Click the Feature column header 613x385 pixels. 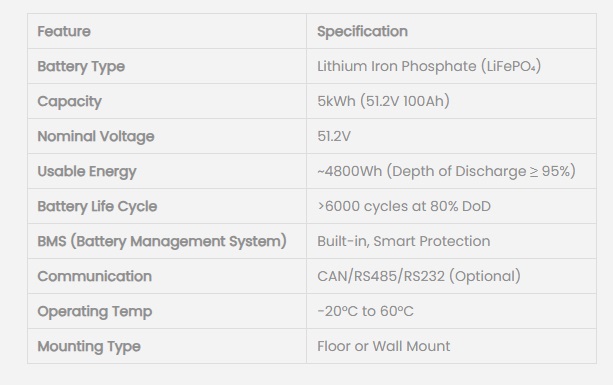click(x=64, y=31)
